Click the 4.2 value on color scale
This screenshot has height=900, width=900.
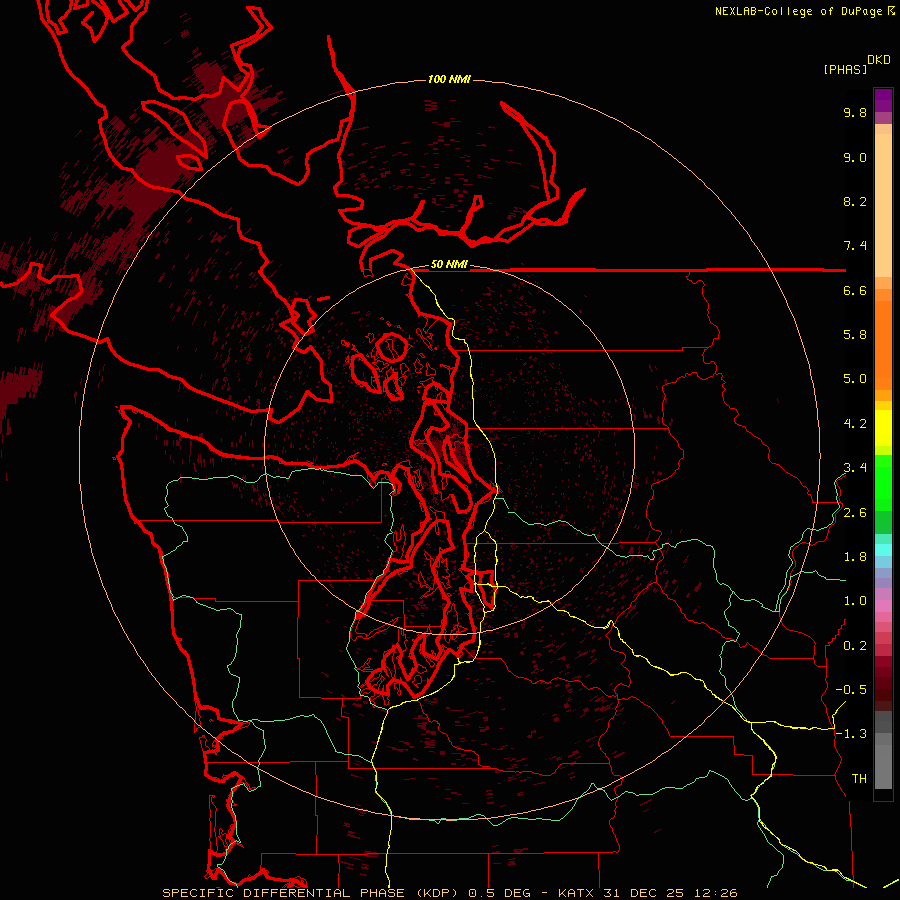click(855, 424)
